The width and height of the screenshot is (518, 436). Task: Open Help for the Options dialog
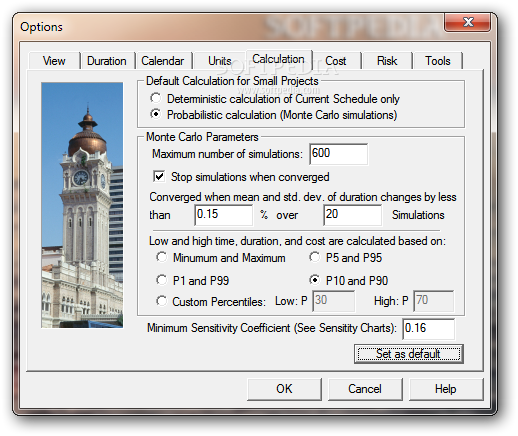446,389
